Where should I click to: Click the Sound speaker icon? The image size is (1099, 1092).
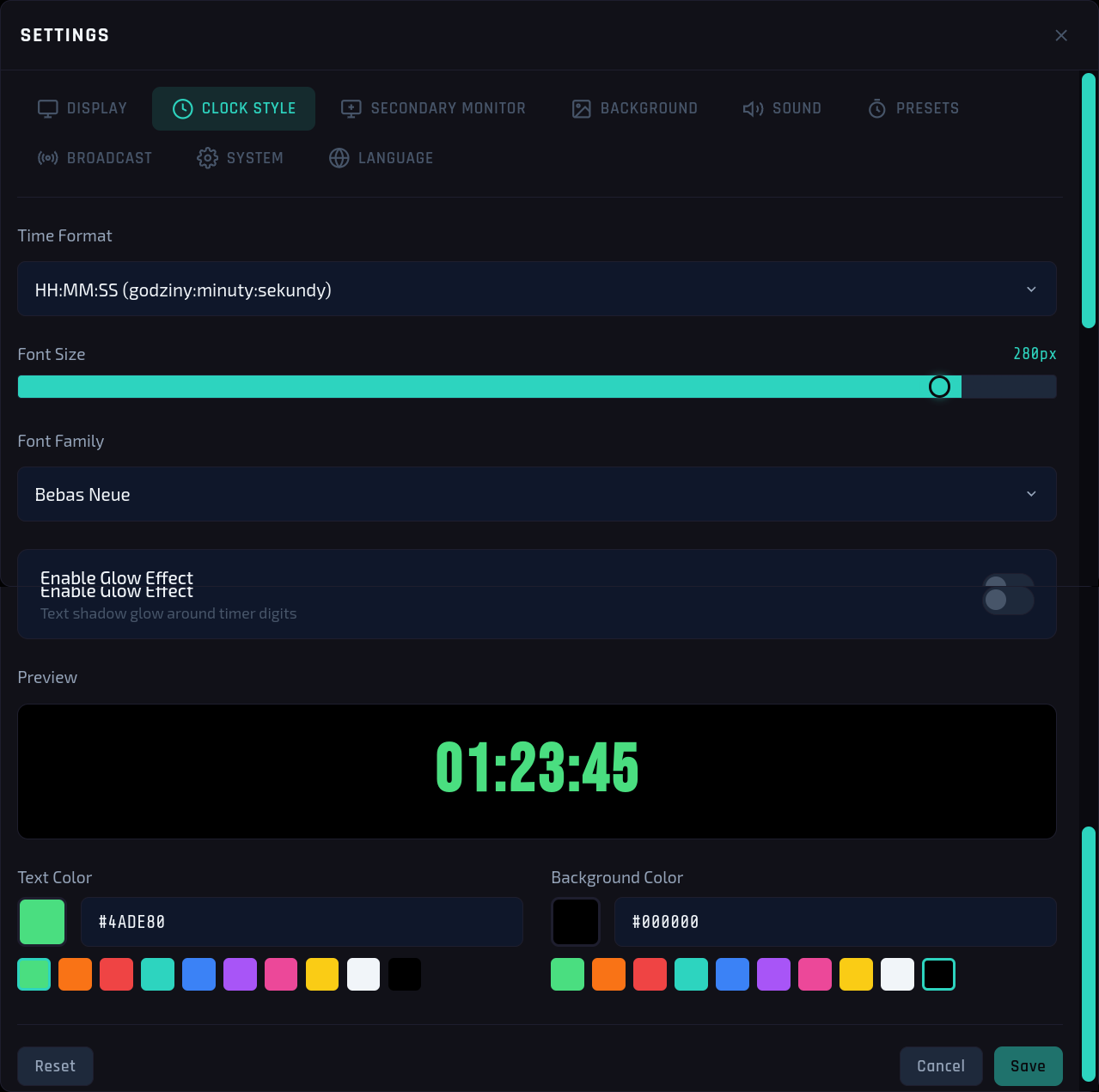(754, 109)
